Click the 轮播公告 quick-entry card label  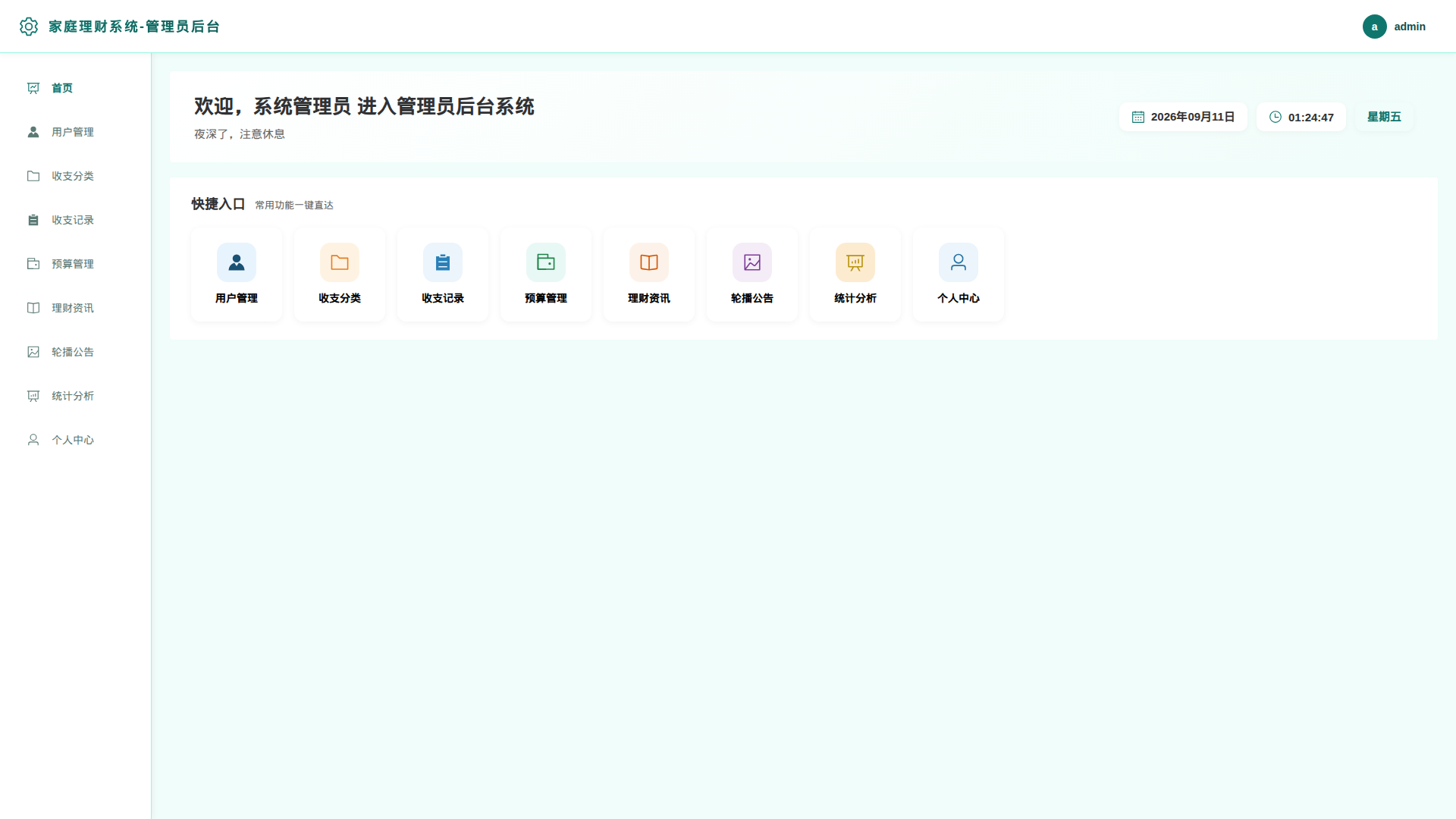pos(752,298)
